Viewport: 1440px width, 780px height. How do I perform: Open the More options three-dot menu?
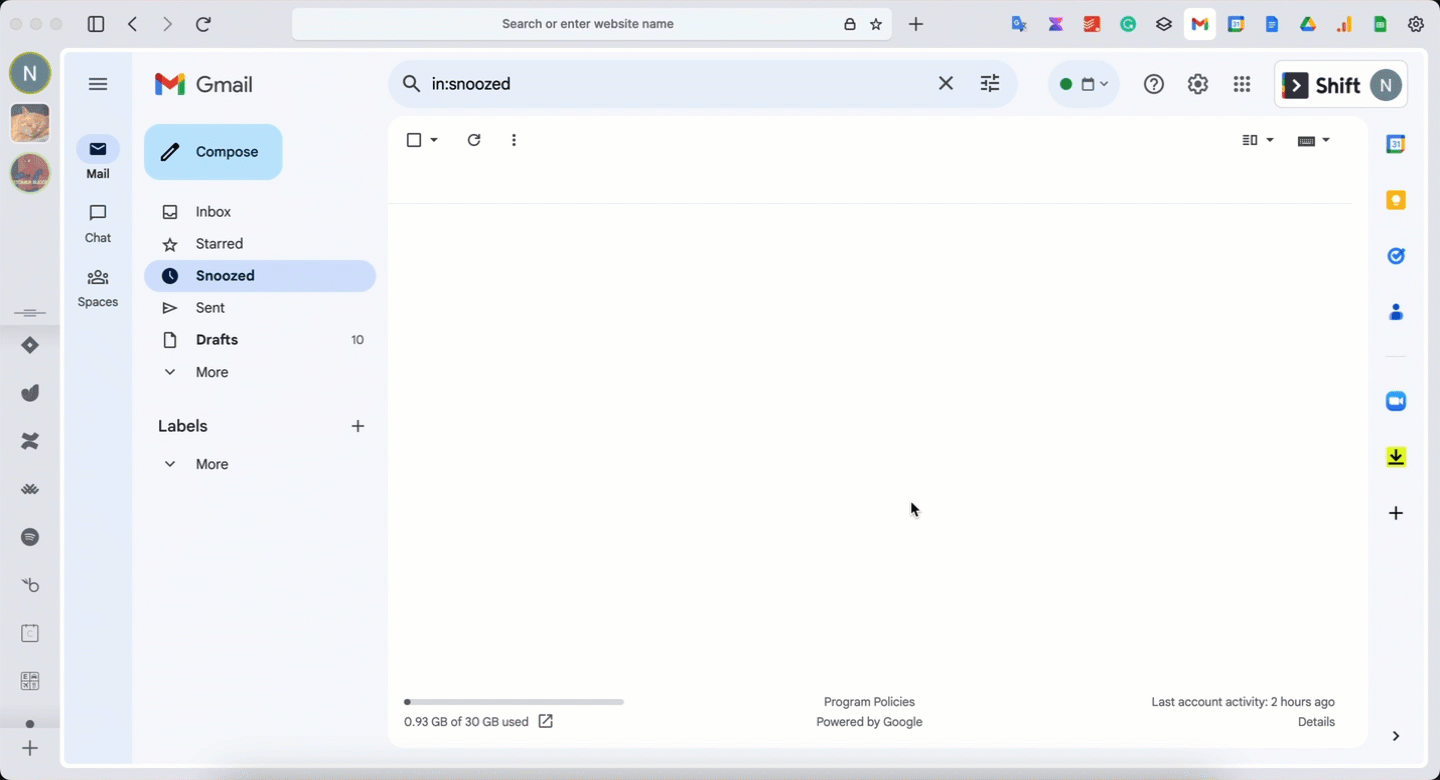click(514, 140)
